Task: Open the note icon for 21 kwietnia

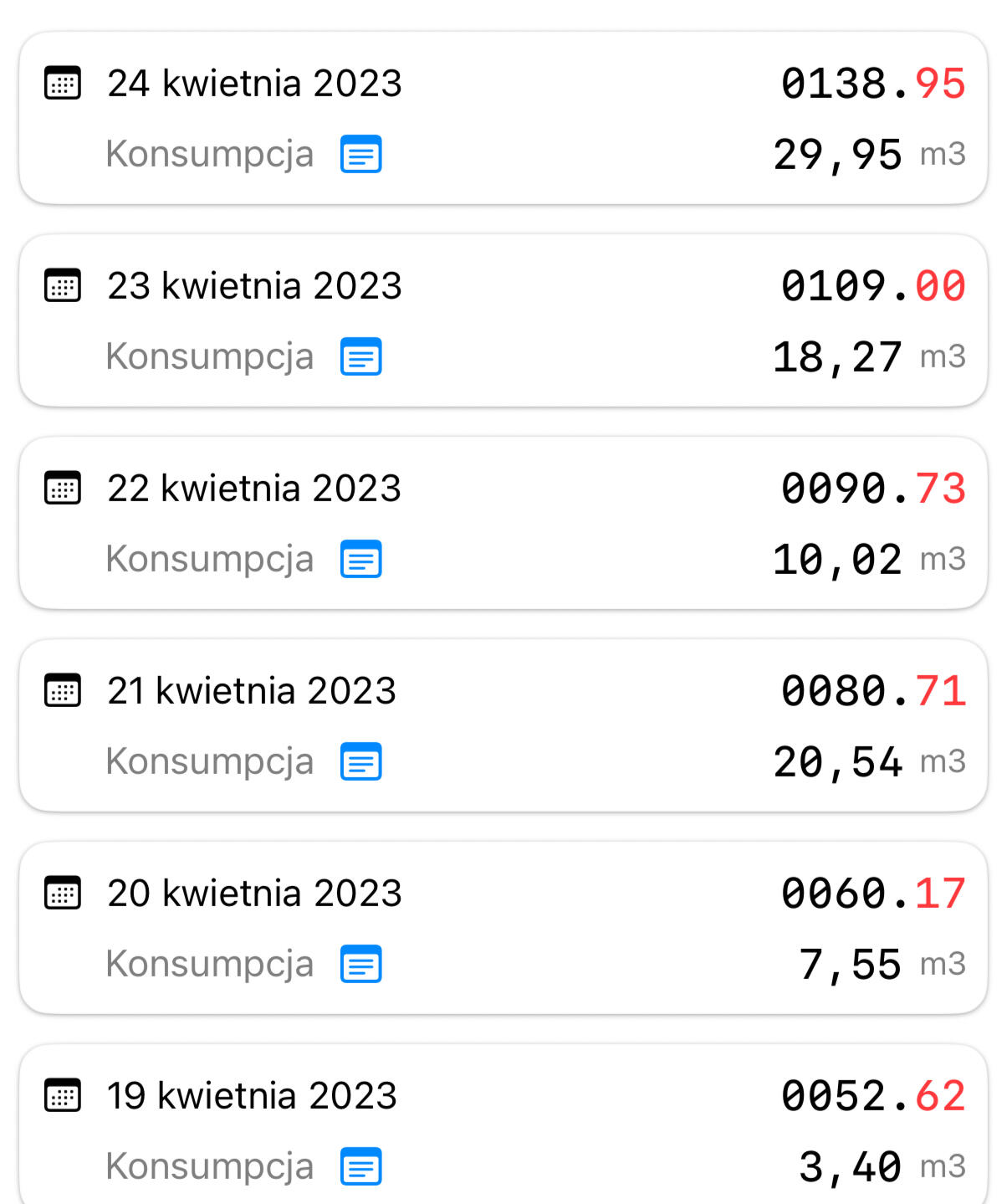Action: tap(361, 762)
